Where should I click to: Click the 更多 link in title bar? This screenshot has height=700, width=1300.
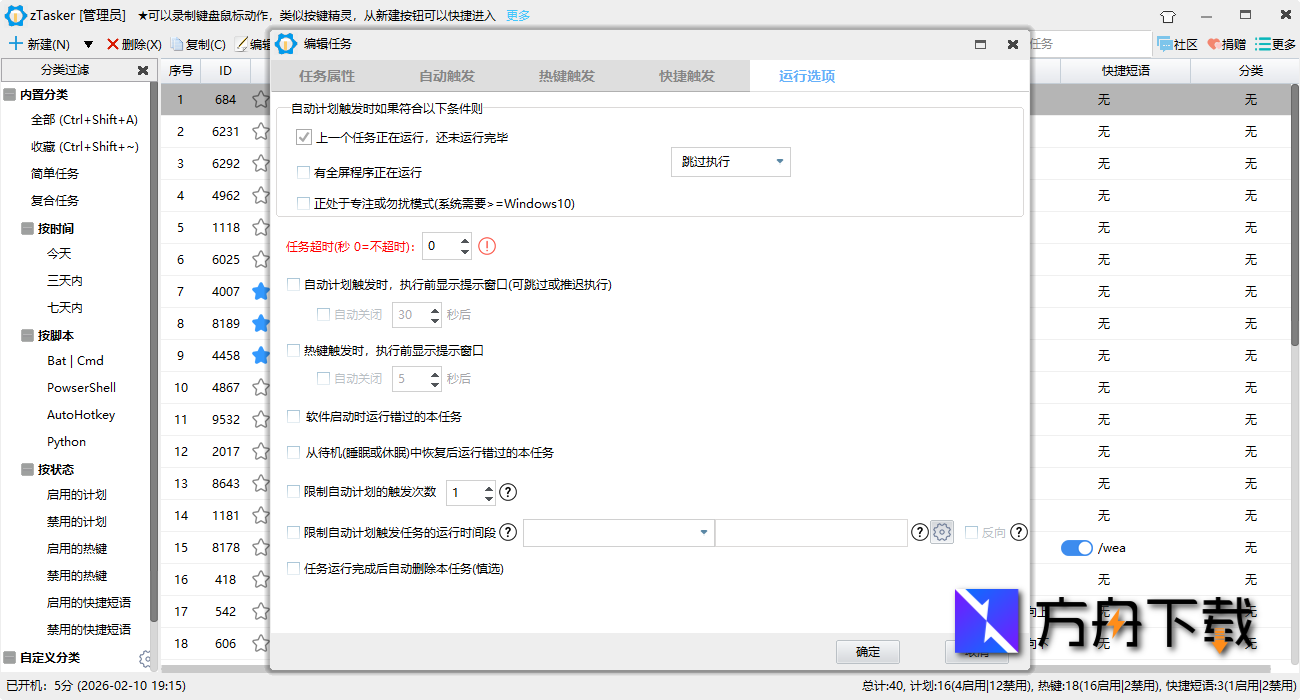(x=517, y=15)
